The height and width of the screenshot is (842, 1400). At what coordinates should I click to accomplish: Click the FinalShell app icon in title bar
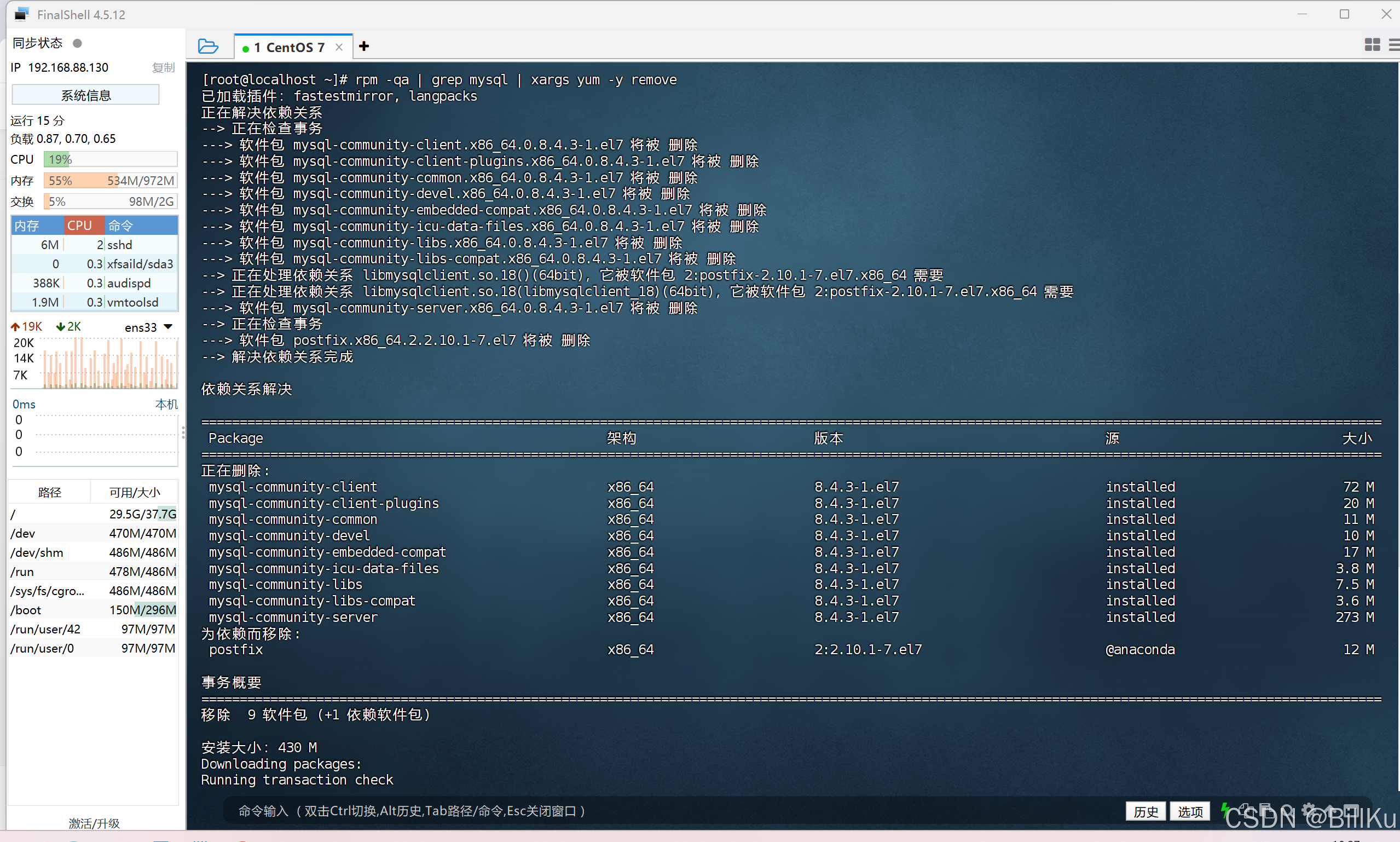21,14
